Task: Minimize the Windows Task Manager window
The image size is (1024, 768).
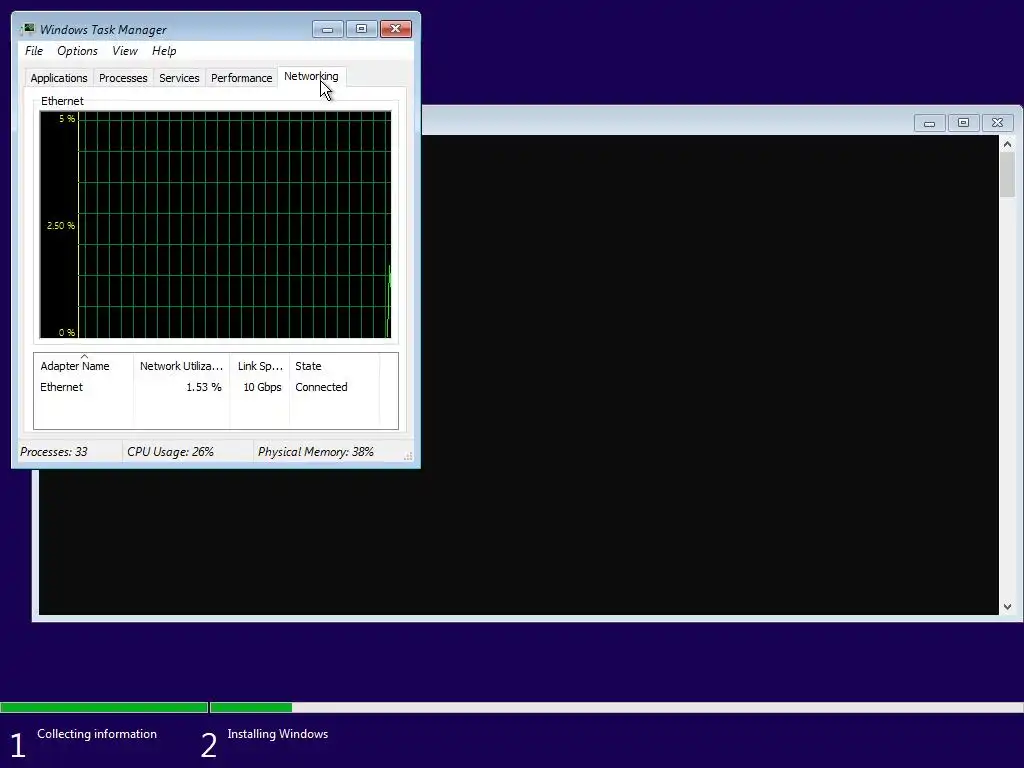Action: coord(327,29)
